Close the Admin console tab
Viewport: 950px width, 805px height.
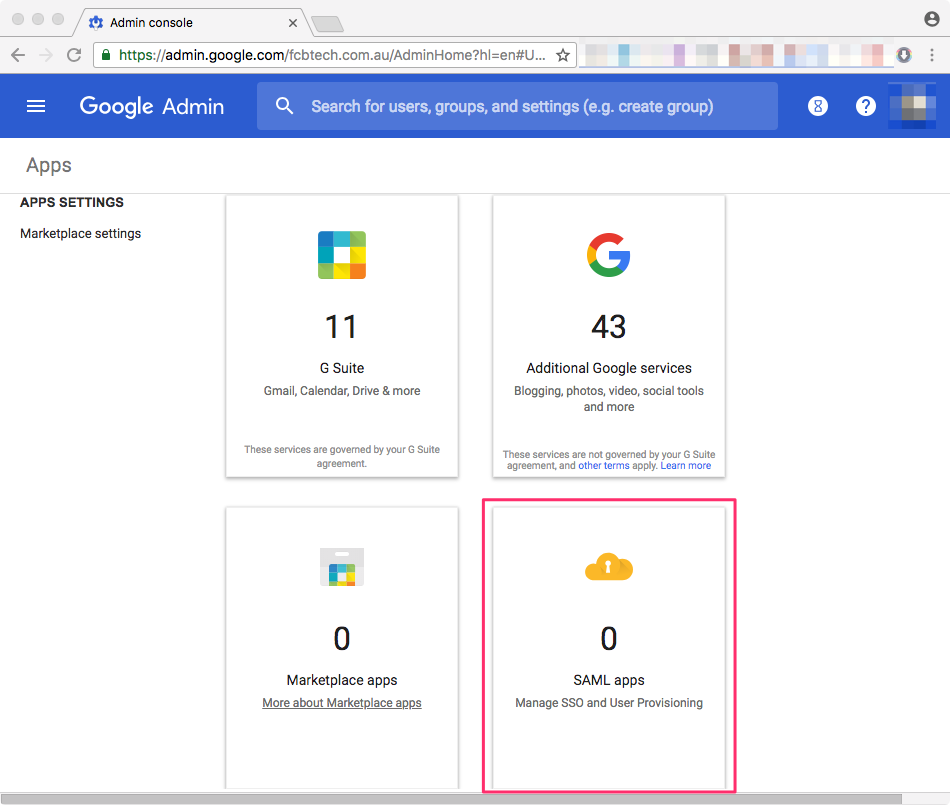pyautogui.click(x=293, y=23)
